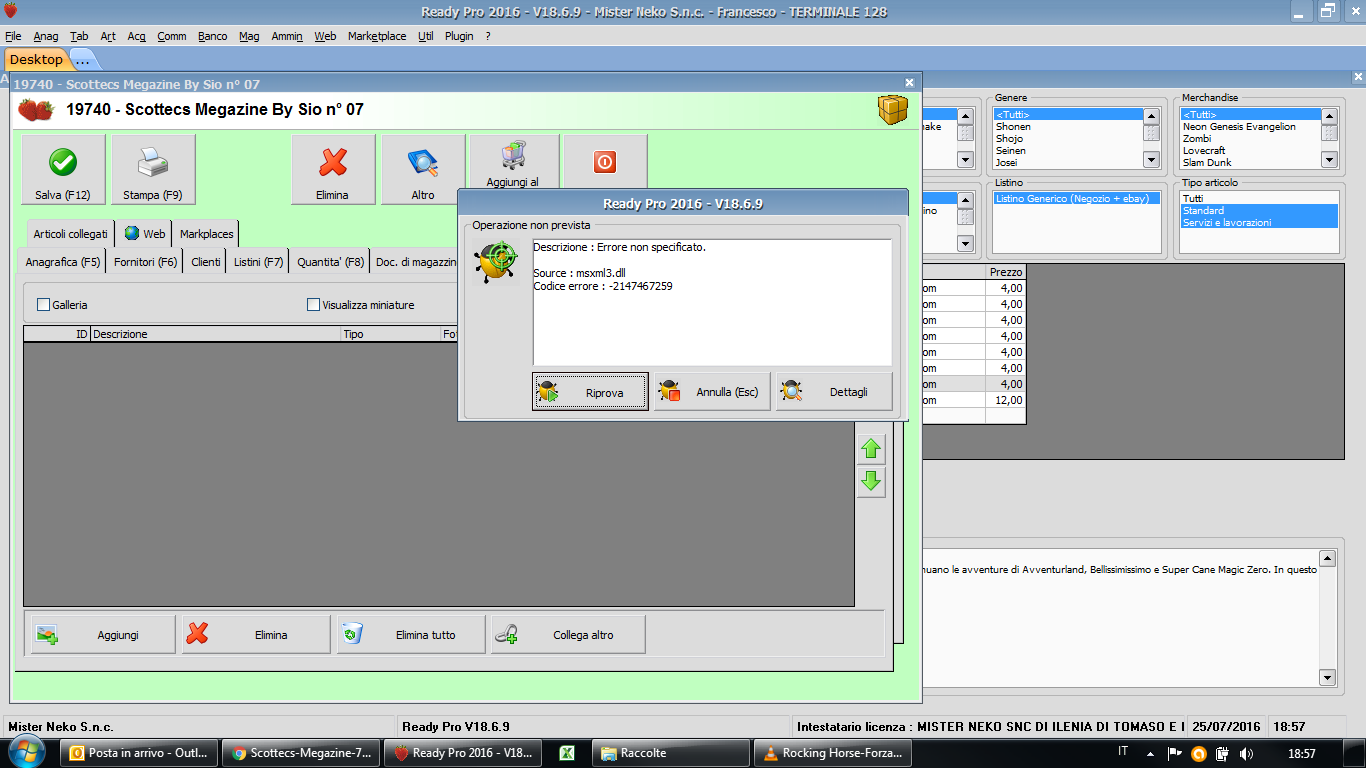Show hidden system tray icons
The image size is (1366, 768).
1151,753
